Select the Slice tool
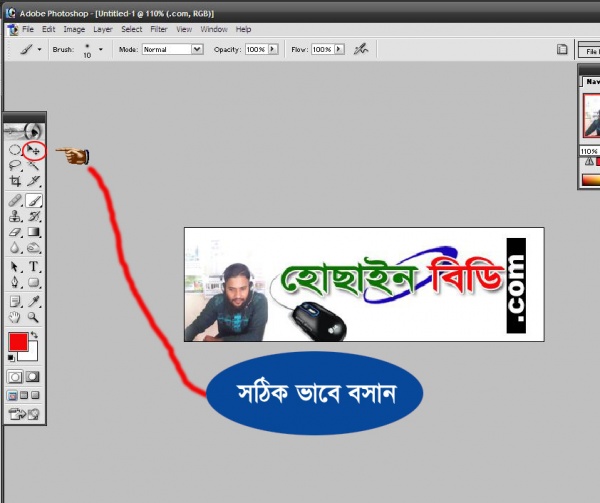Screen dimensions: 600x503 pos(34,181)
